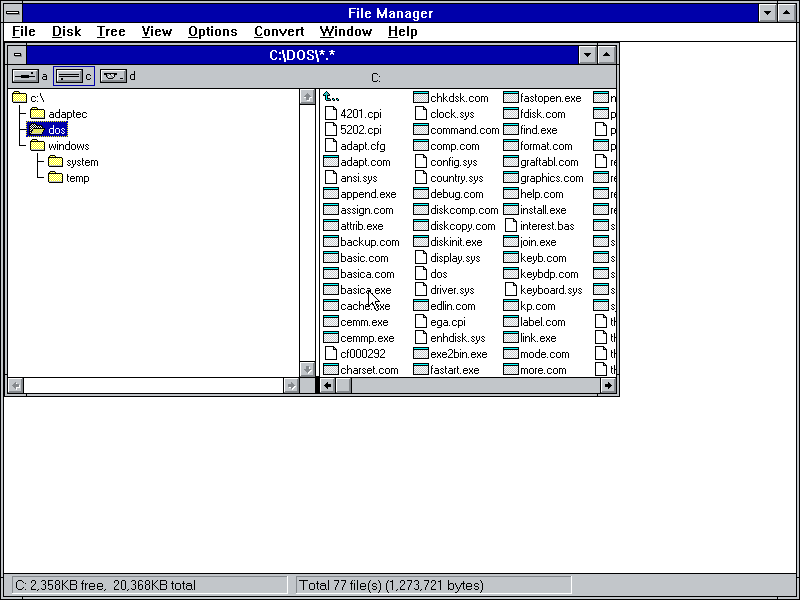
Task: Select the basica.exe program icon
Action: pos(331,289)
